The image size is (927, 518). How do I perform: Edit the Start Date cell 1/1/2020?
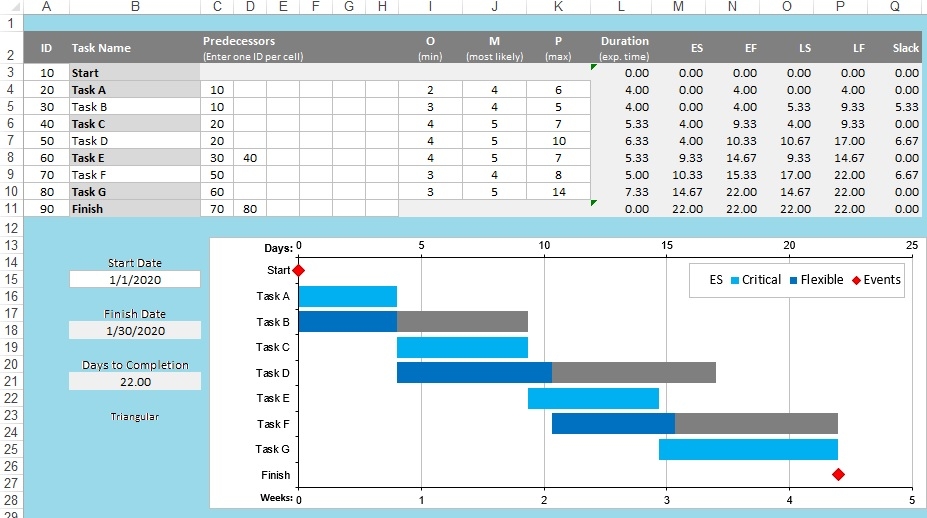(x=135, y=280)
